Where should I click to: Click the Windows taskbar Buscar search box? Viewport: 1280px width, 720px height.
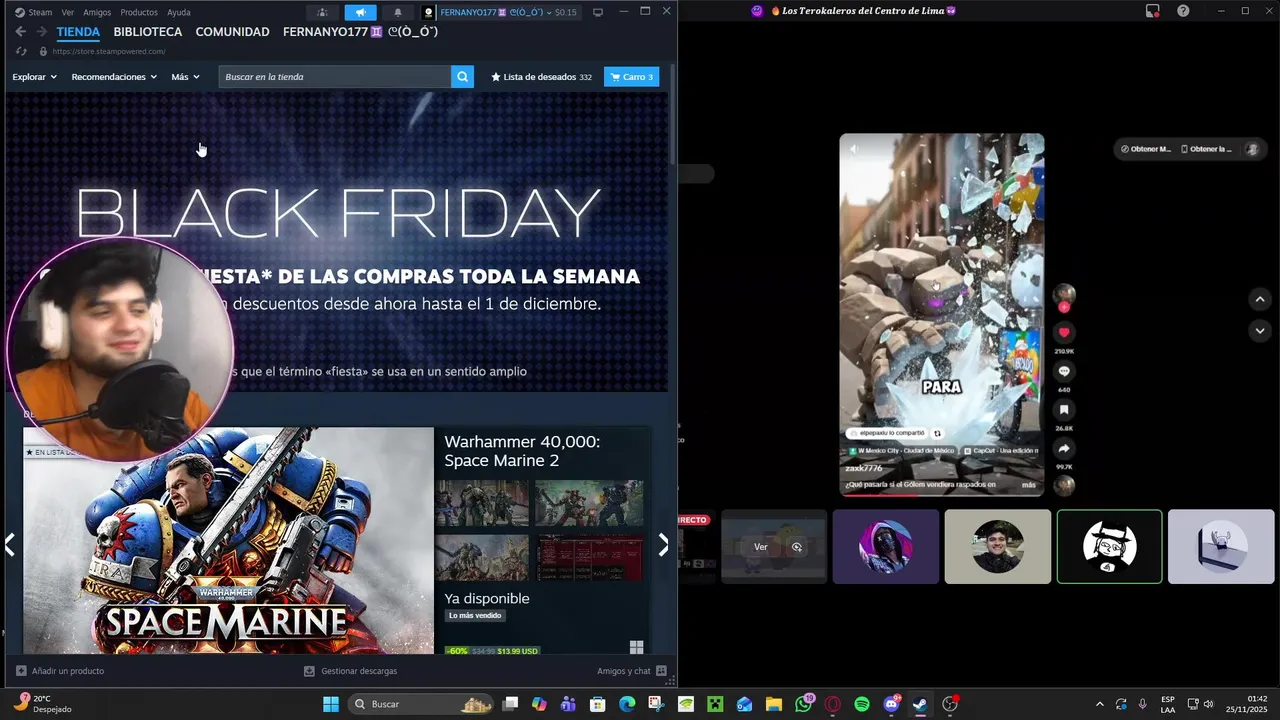[x=422, y=704]
